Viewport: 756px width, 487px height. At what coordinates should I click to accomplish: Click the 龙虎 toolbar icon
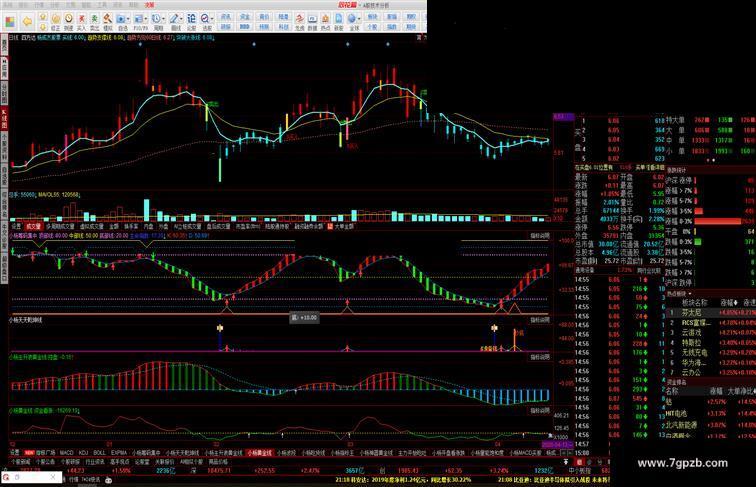coord(299,21)
